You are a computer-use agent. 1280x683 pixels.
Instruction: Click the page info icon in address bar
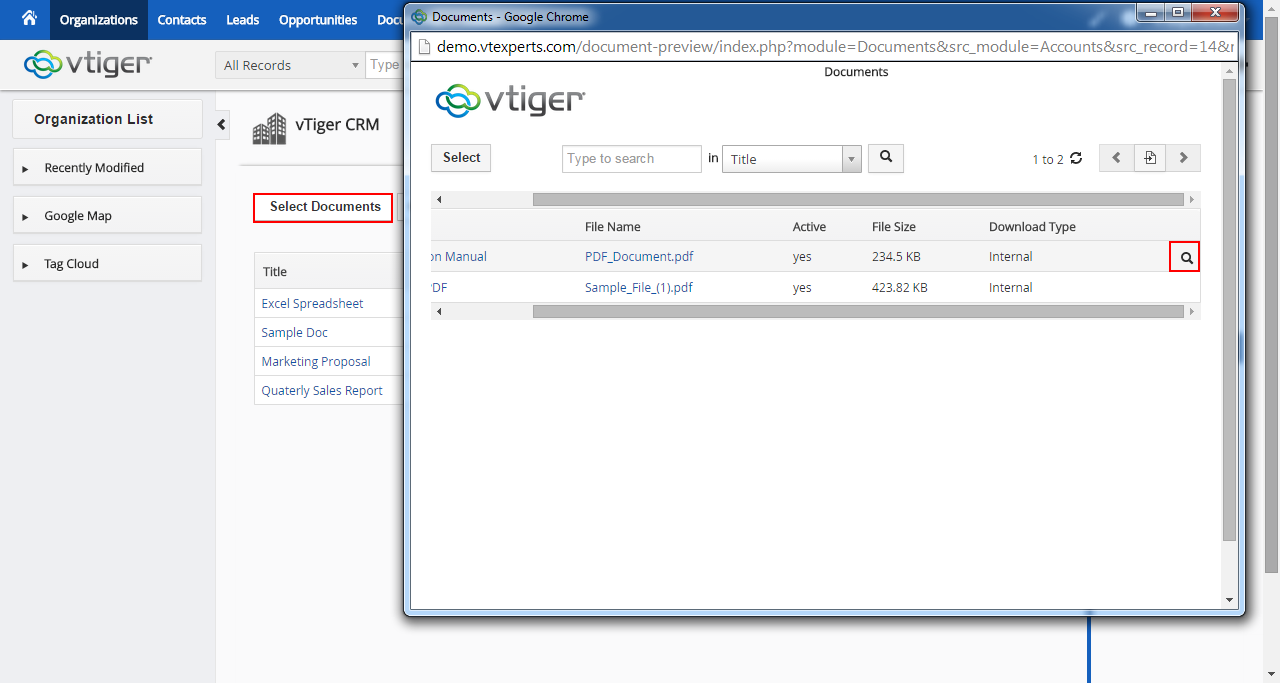click(423, 47)
